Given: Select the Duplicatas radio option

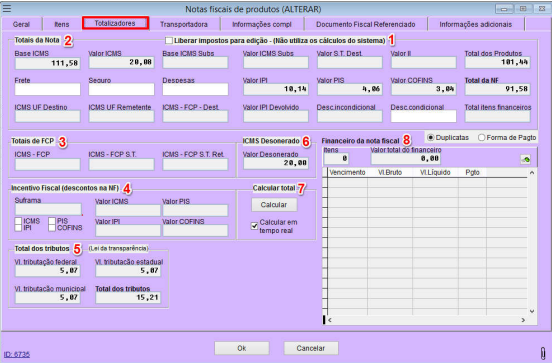Looking at the screenshot, I should tap(430, 137).
